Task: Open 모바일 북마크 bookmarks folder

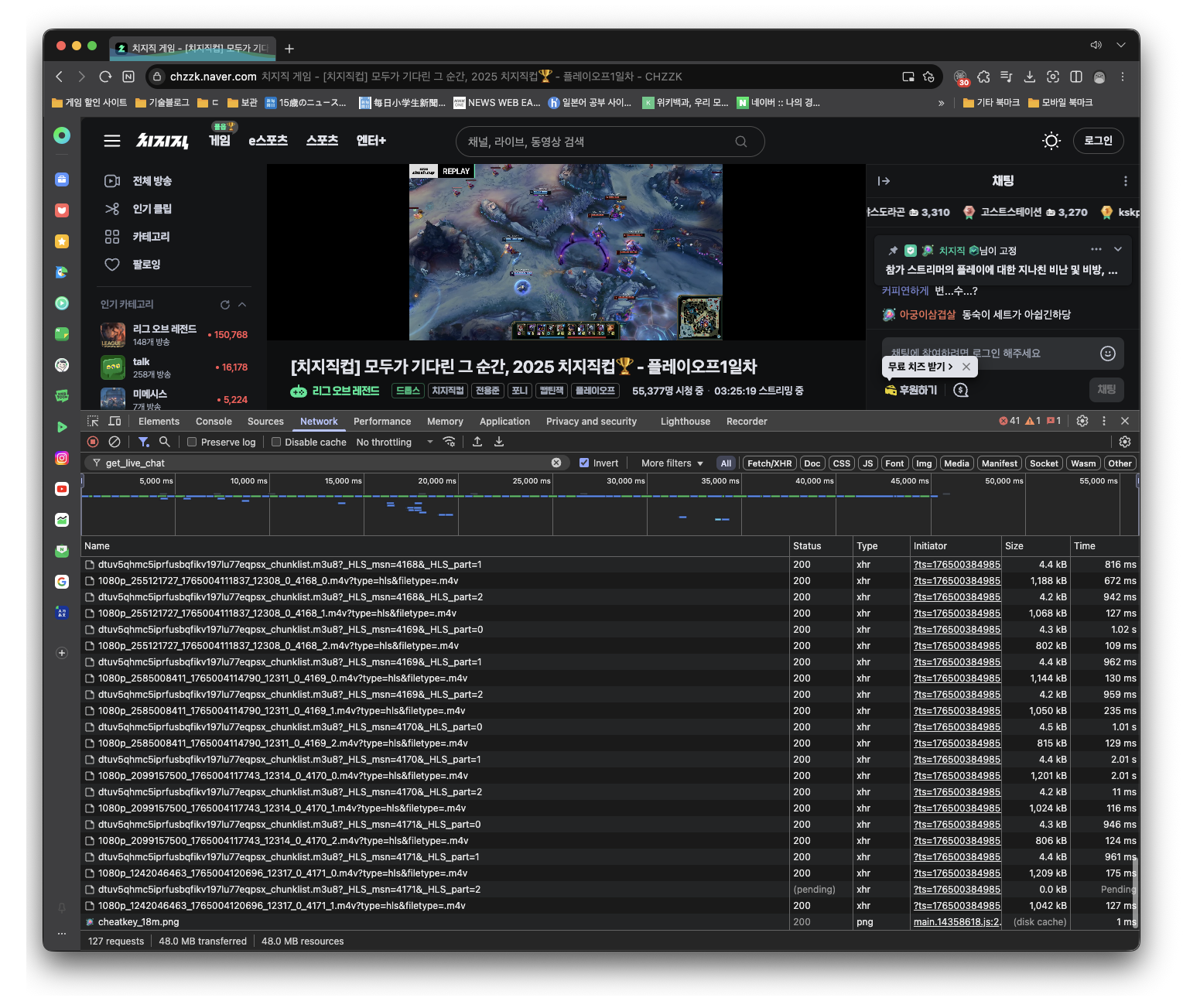Action: pos(1060,103)
